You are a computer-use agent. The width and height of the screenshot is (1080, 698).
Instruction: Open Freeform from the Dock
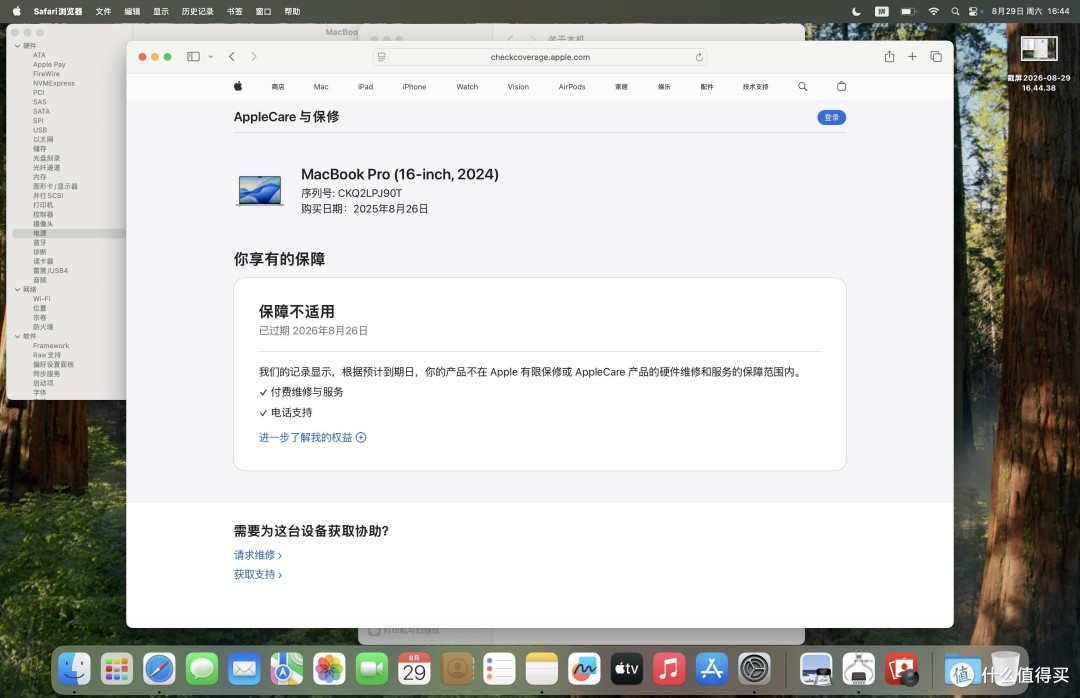click(x=584, y=669)
